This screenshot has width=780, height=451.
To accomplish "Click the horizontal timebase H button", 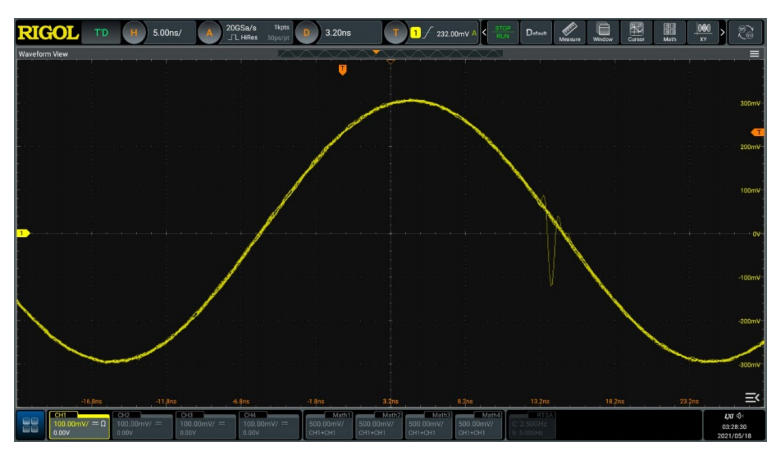I will pos(133,32).
